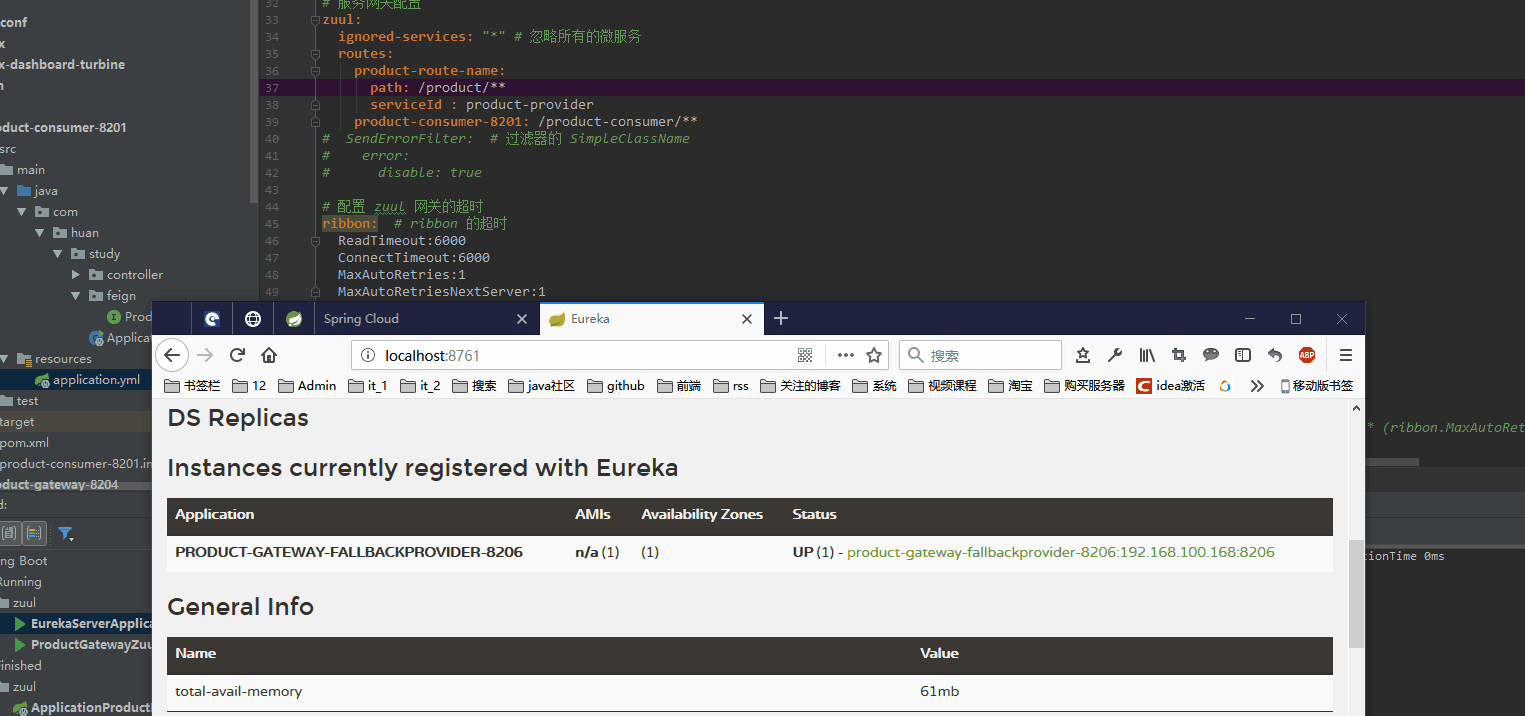Show more bookmarks chevron
The height and width of the screenshot is (716, 1525).
[1257, 385]
